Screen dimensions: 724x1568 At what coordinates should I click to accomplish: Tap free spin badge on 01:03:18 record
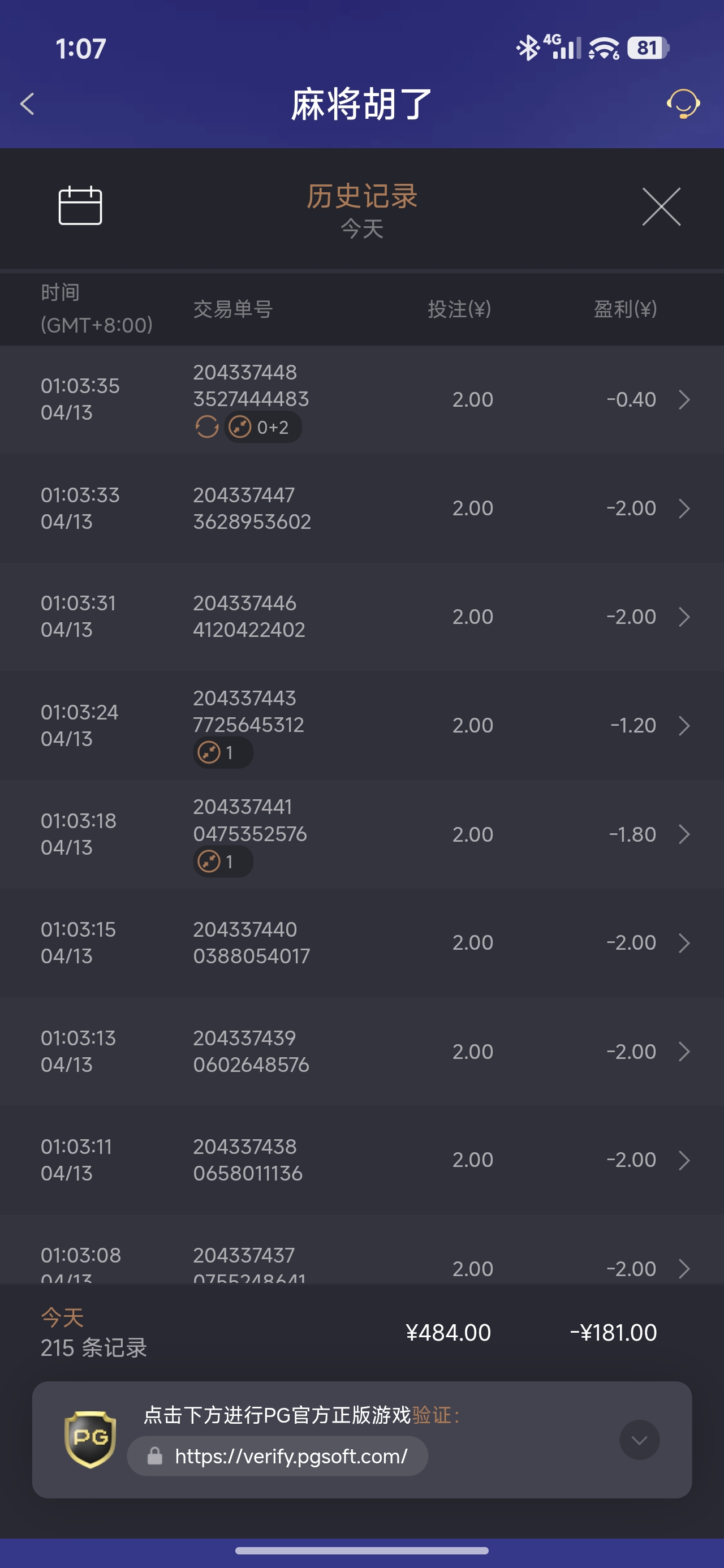(x=223, y=862)
